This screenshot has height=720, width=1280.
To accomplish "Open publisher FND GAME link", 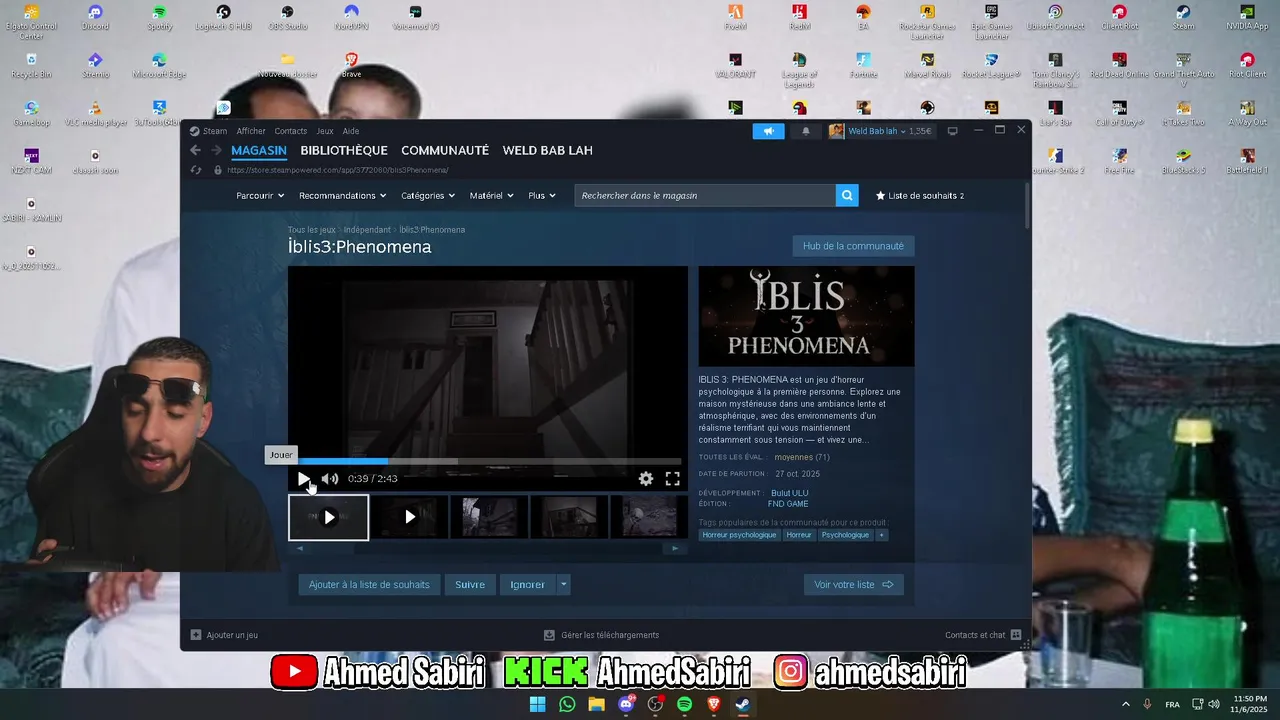I will pos(788,504).
